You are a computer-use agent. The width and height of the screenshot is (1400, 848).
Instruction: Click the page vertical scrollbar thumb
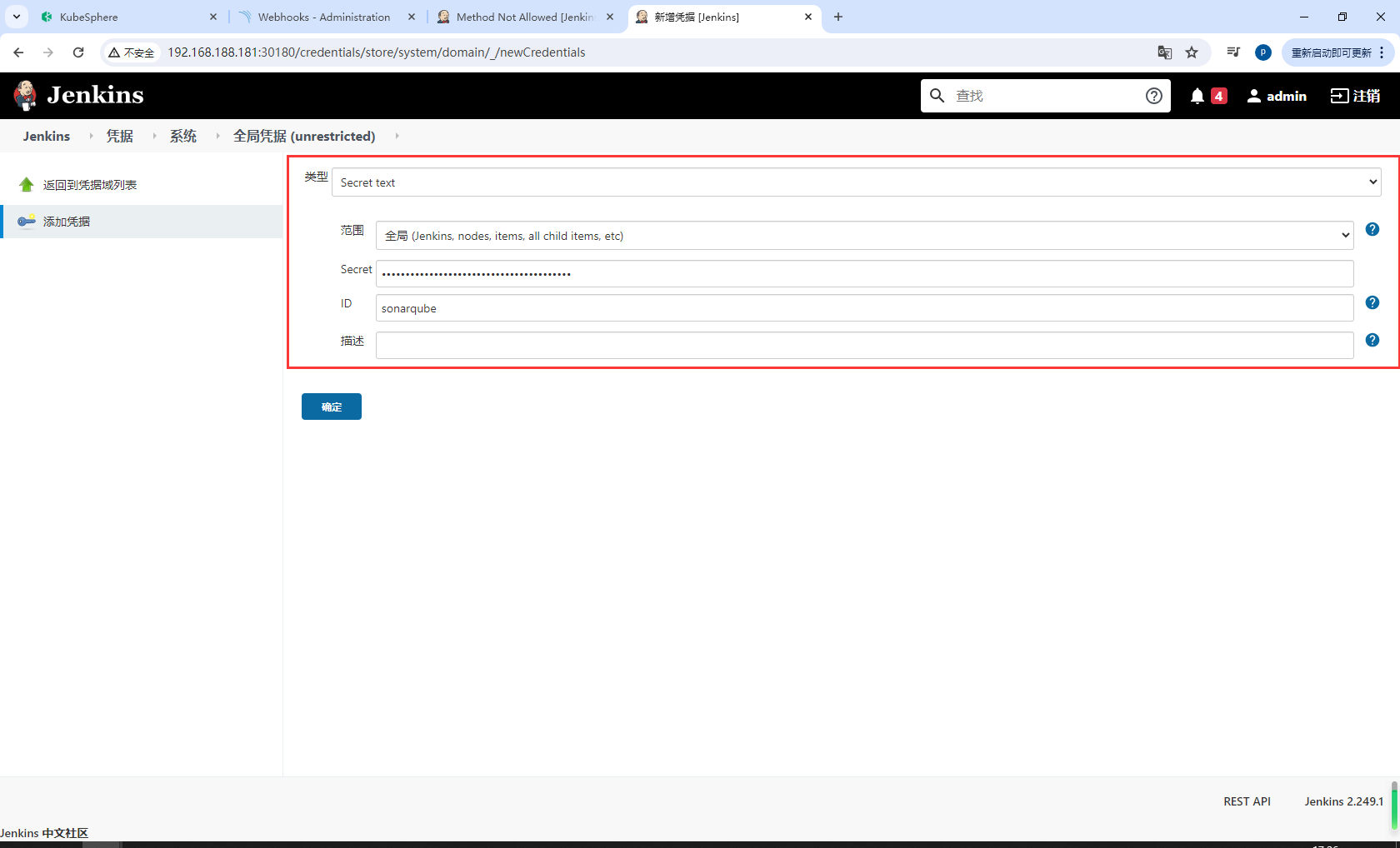click(x=1394, y=806)
